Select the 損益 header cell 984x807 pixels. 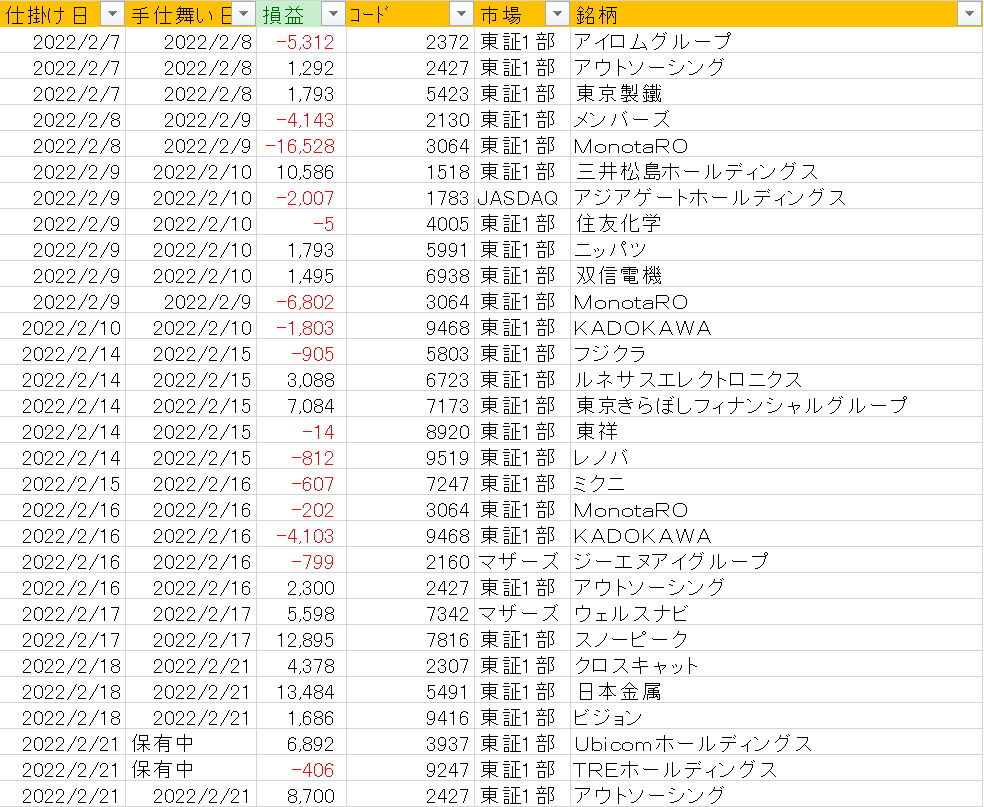coord(301,14)
